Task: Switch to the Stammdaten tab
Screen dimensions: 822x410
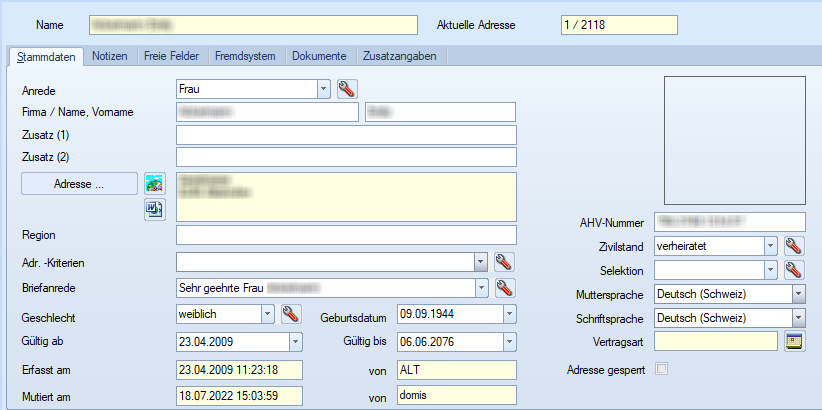Action: tap(46, 57)
